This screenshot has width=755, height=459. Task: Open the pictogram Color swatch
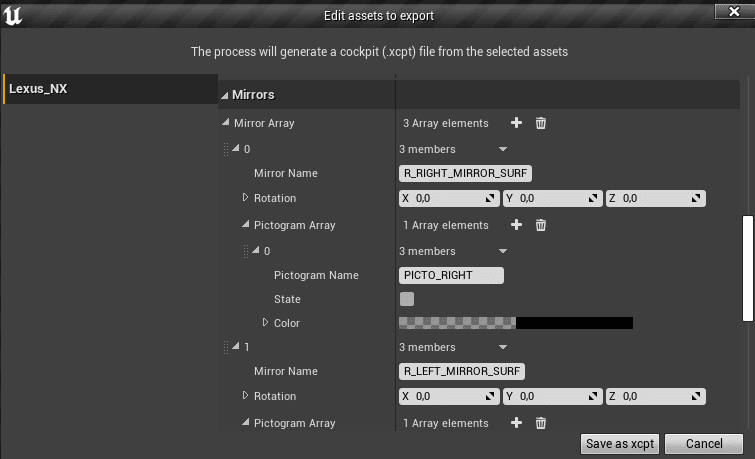click(516, 323)
